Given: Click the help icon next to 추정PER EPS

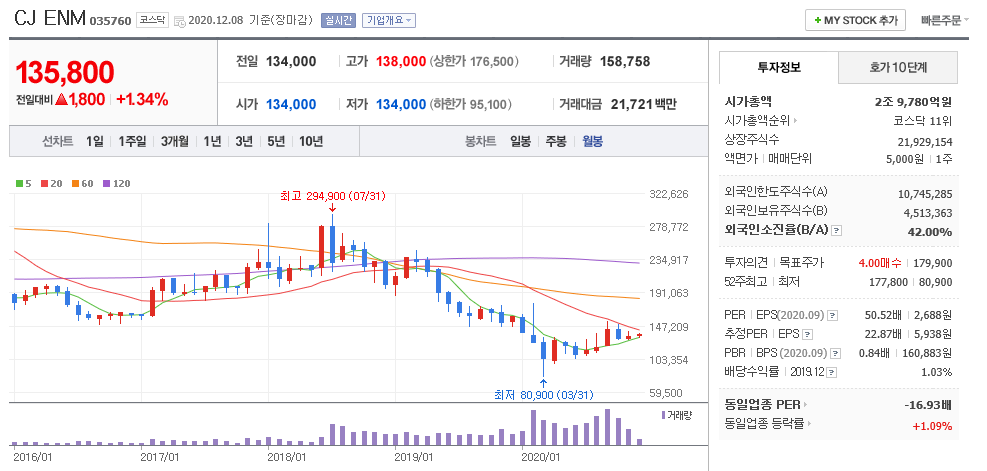Looking at the screenshot, I should click(808, 334).
